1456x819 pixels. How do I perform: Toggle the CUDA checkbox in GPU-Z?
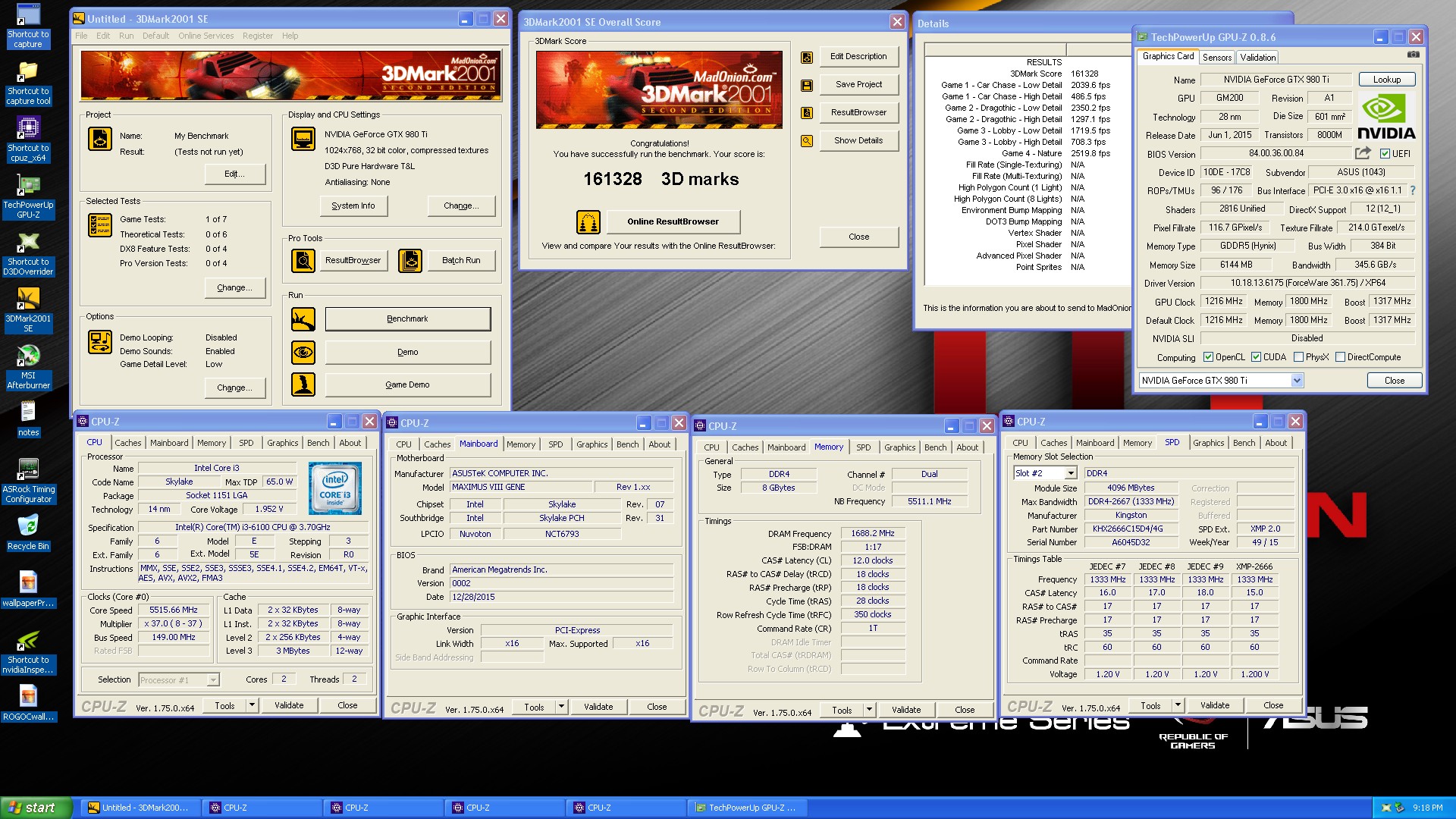(x=1256, y=357)
